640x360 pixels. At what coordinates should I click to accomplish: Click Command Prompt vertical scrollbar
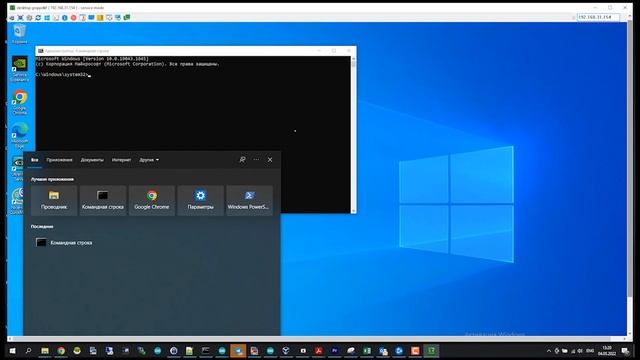click(x=353, y=134)
